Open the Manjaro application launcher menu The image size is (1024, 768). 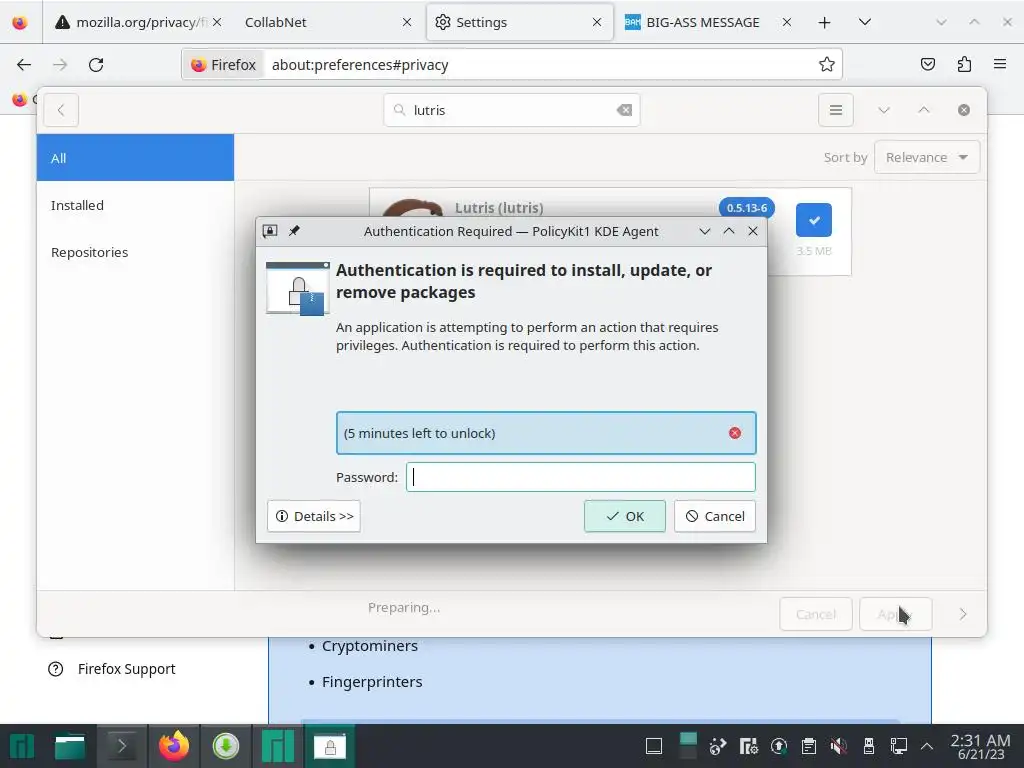[22, 746]
